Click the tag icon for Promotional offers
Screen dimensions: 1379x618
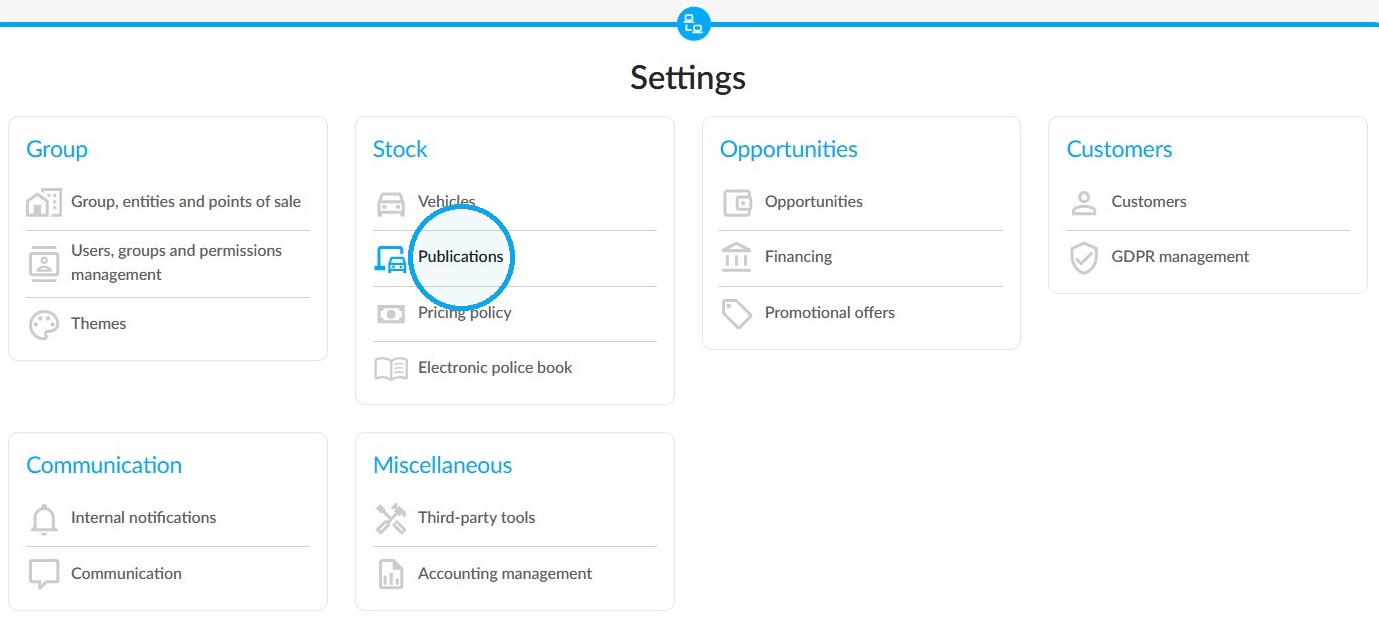point(737,313)
